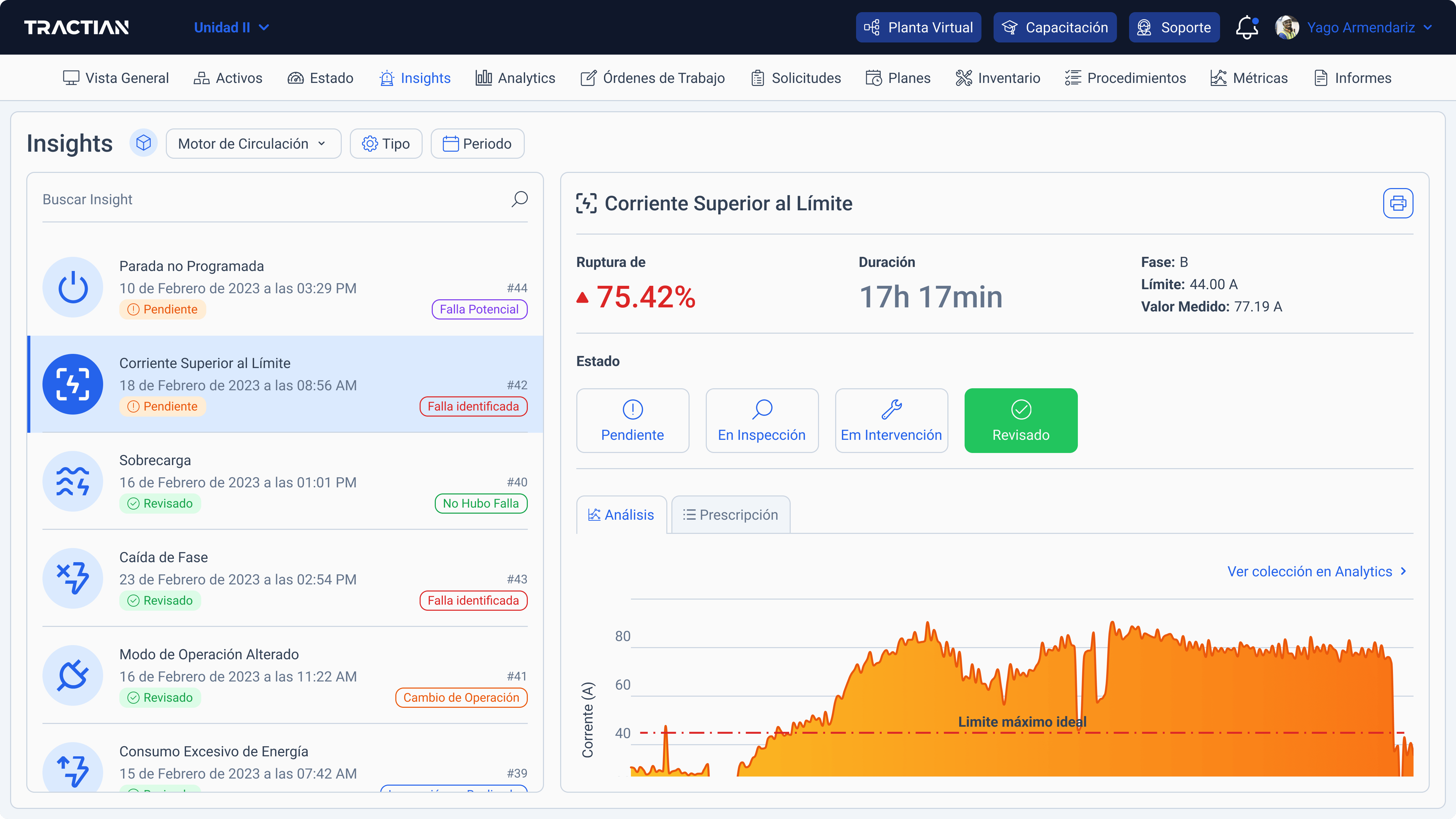The width and height of the screenshot is (1456, 819).
Task: Select the Insights navigation tab
Action: [x=415, y=78]
